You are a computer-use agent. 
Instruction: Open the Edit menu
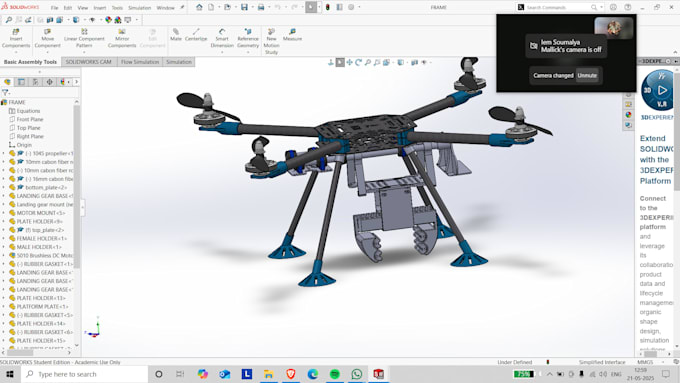68,8
